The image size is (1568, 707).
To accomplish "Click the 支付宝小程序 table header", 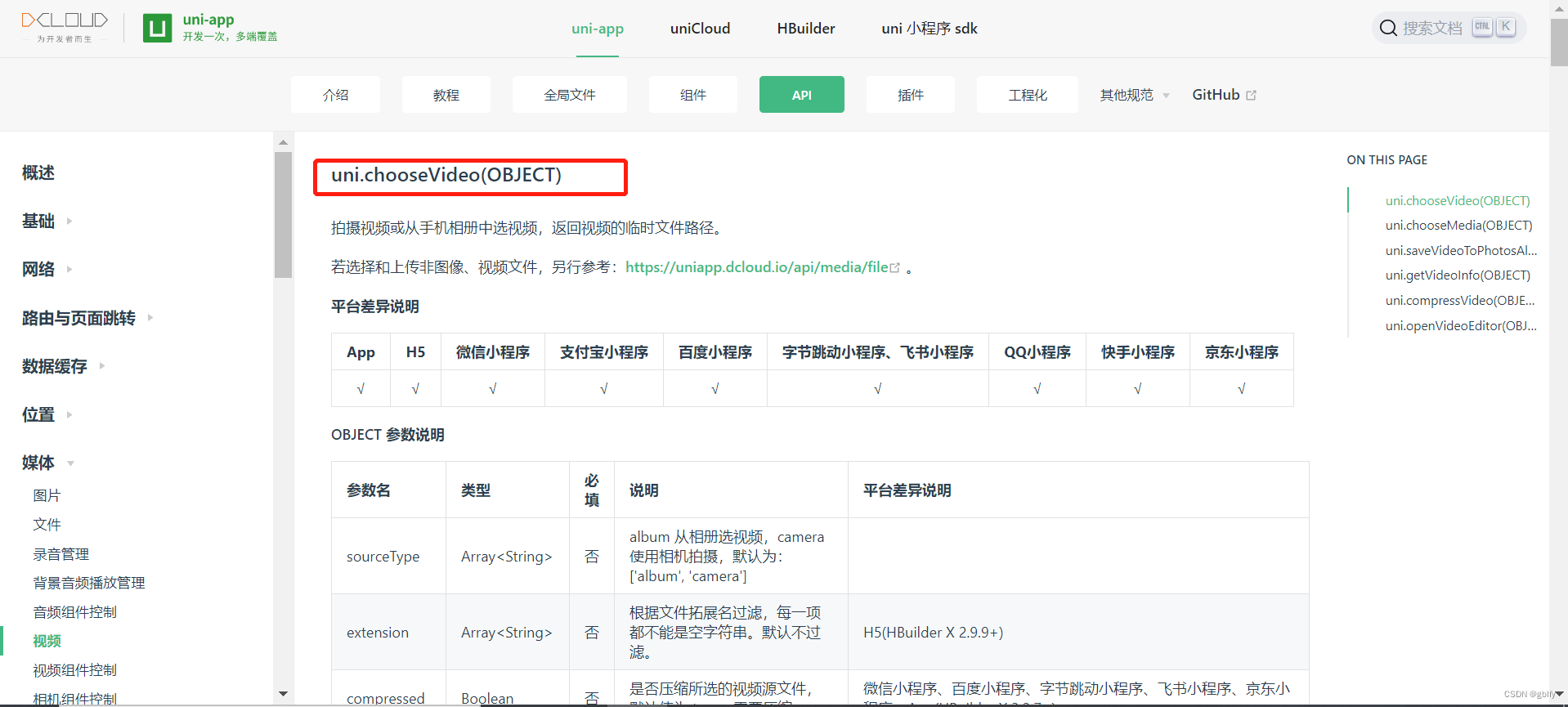I will (604, 352).
